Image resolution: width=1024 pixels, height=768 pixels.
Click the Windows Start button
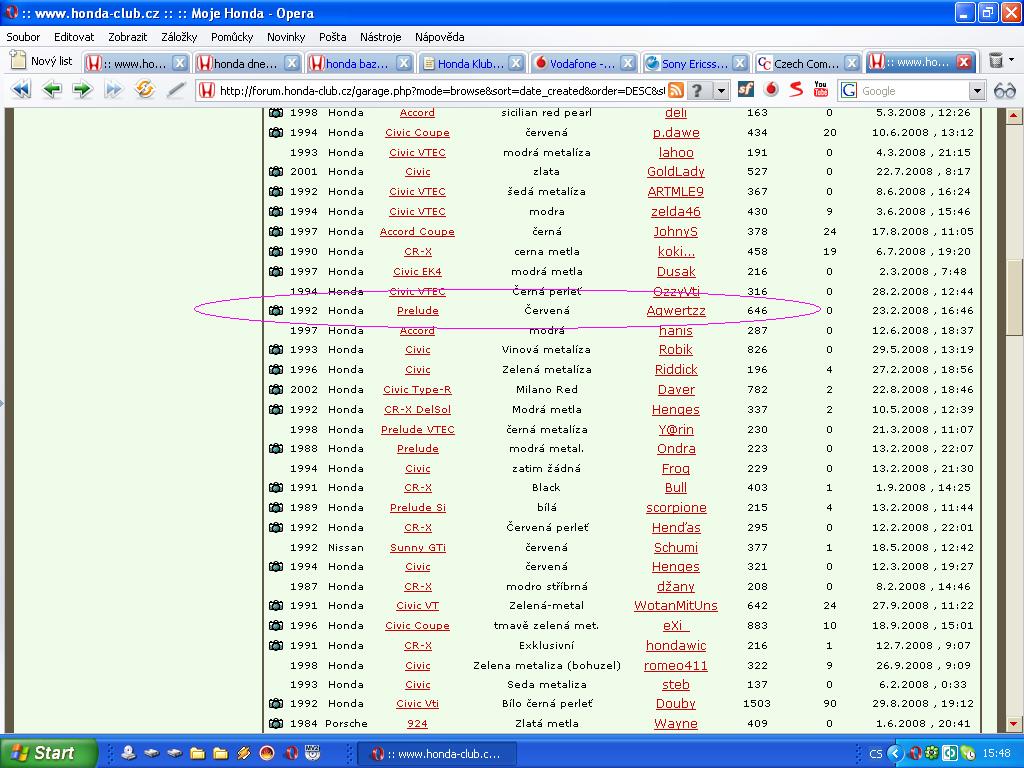click(48, 753)
